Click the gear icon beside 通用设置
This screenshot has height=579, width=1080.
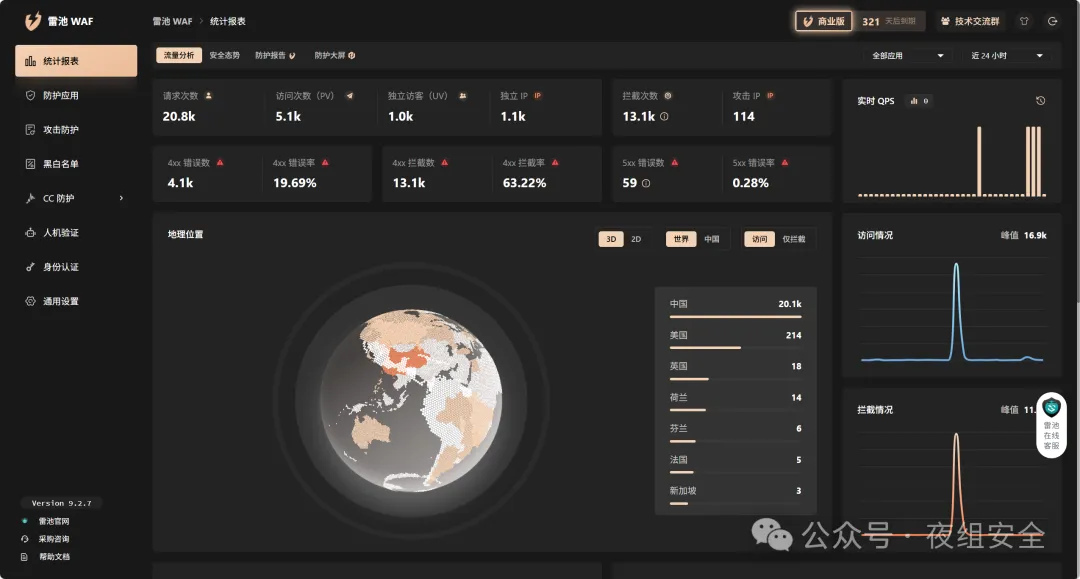pos(30,301)
